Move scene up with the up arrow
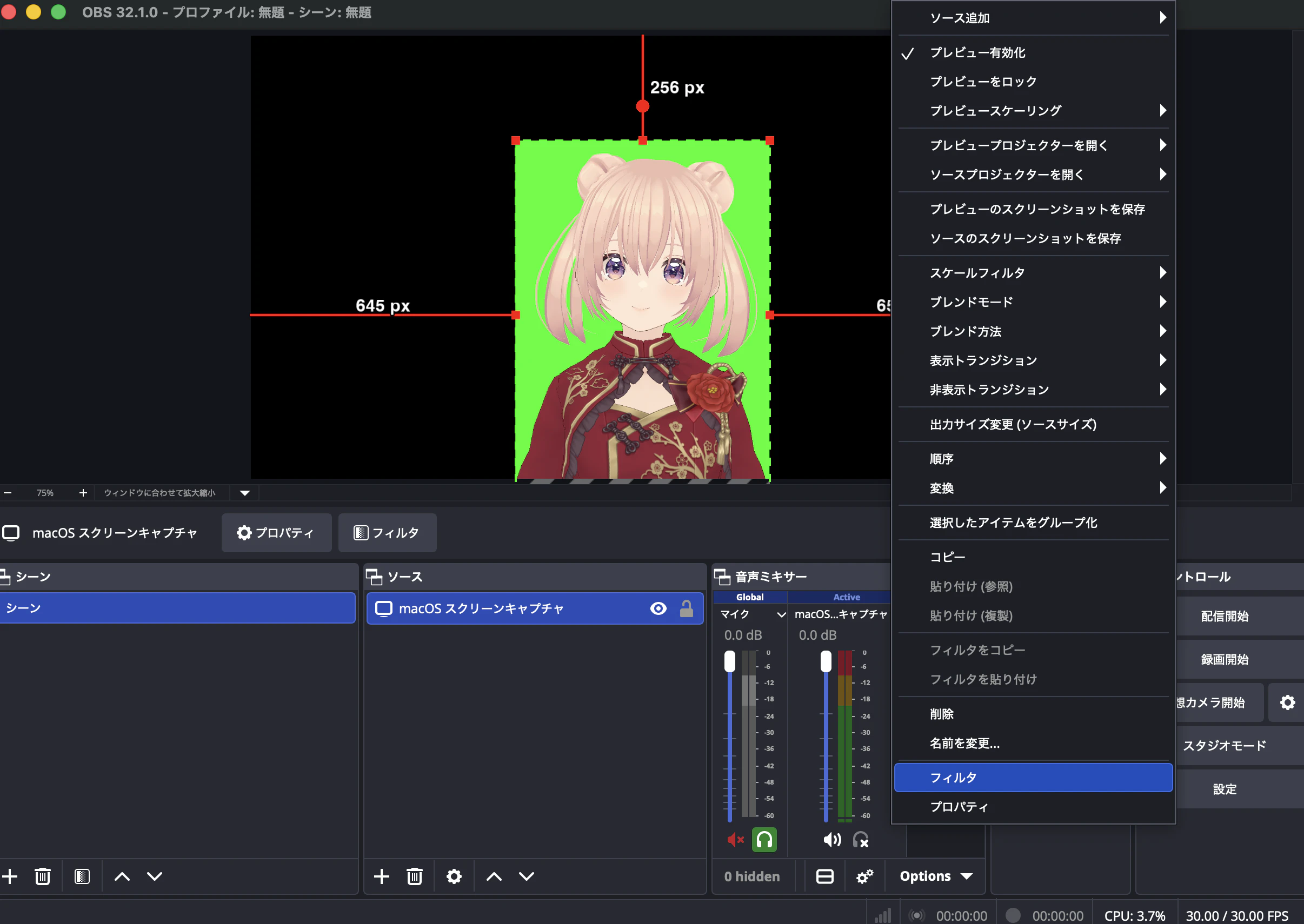Image resolution: width=1304 pixels, height=924 pixels. coord(122,876)
